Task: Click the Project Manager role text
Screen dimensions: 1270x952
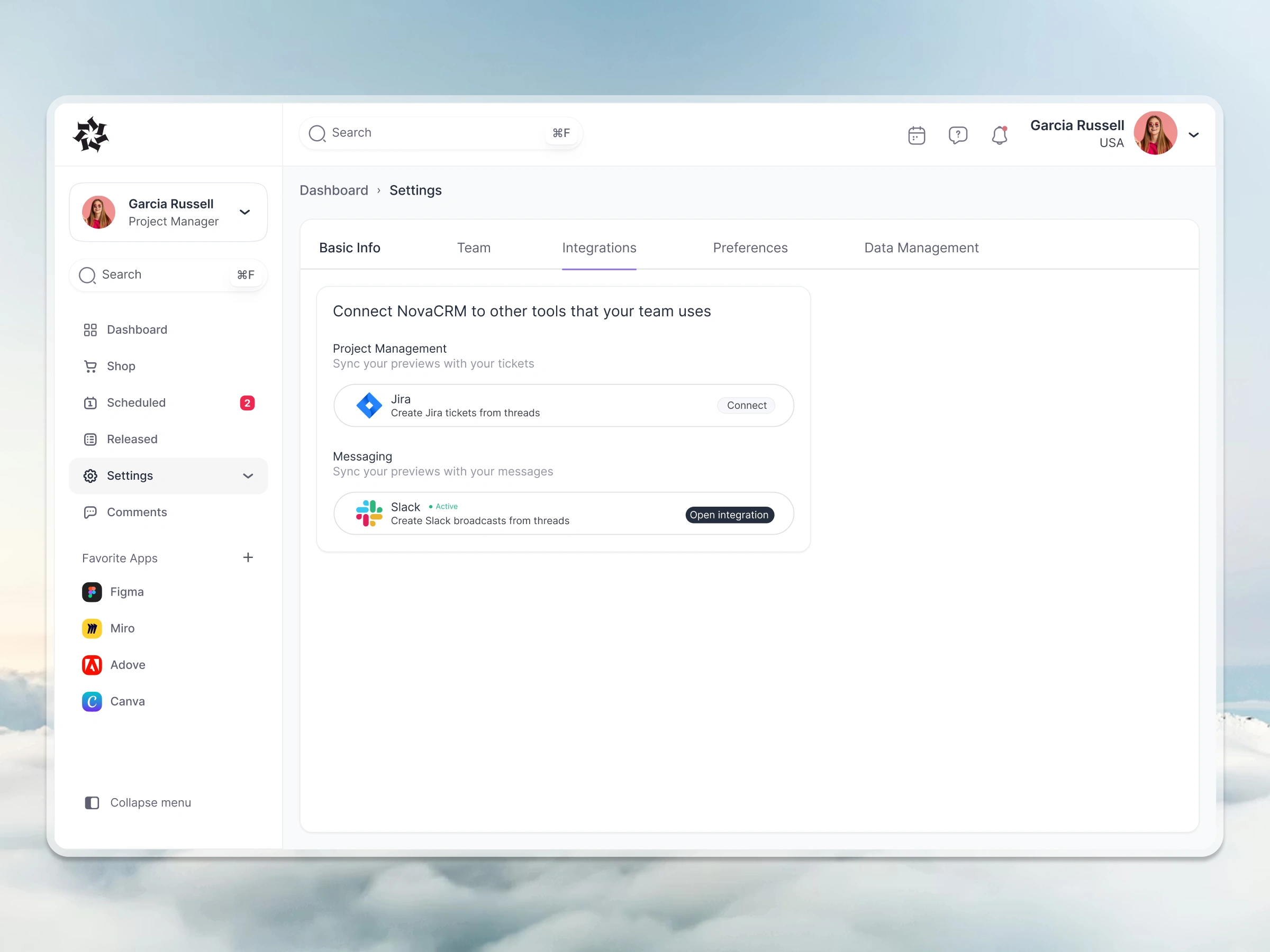Action: (x=174, y=222)
